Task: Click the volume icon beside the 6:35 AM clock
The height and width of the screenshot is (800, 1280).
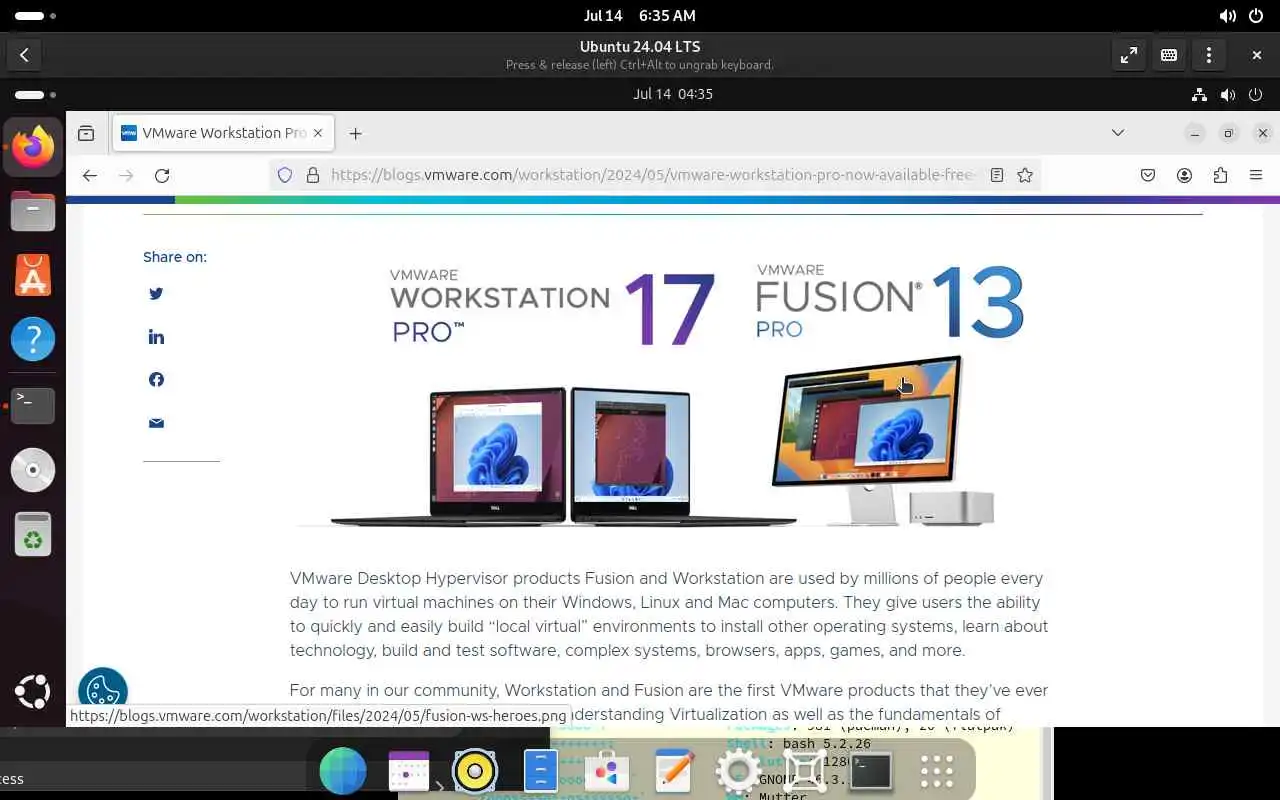Action: (x=1227, y=16)
